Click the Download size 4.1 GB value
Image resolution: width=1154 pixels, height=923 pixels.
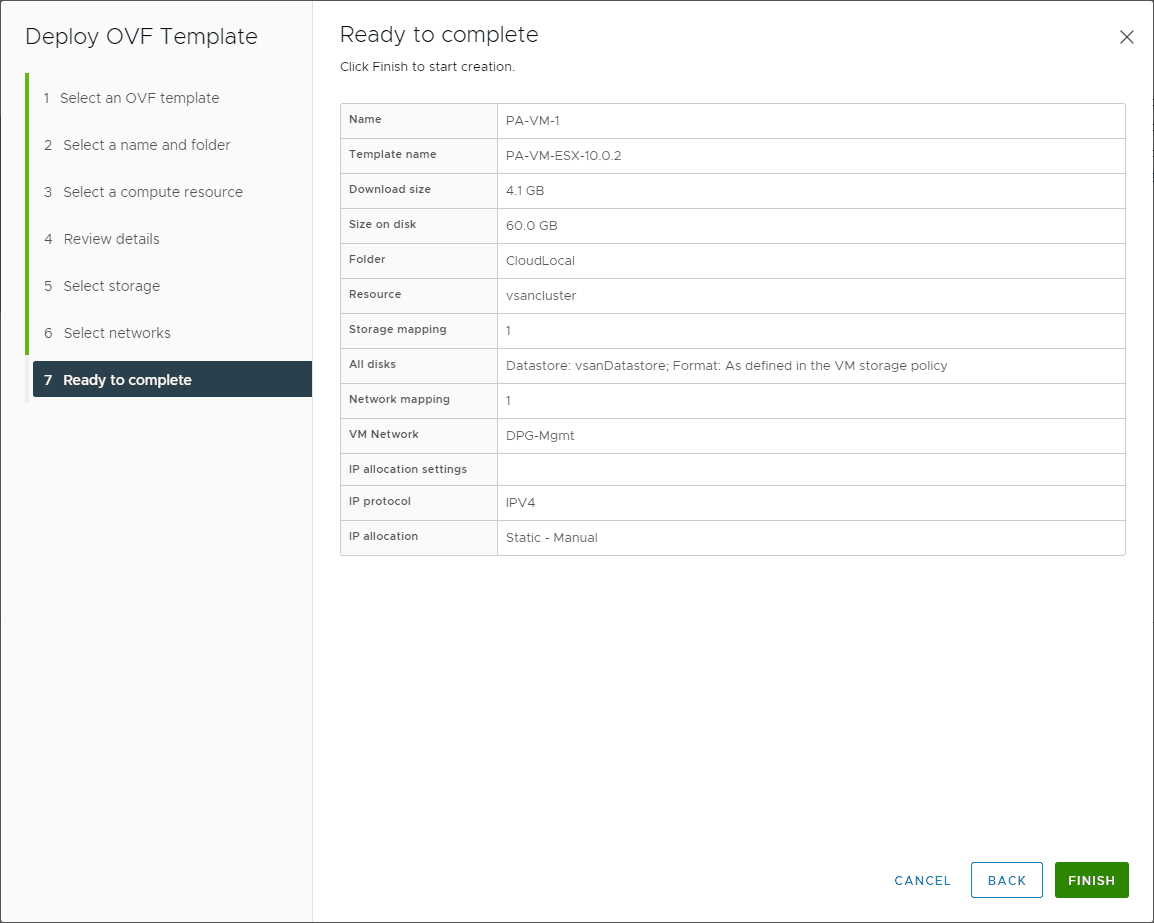coord(525,191)
